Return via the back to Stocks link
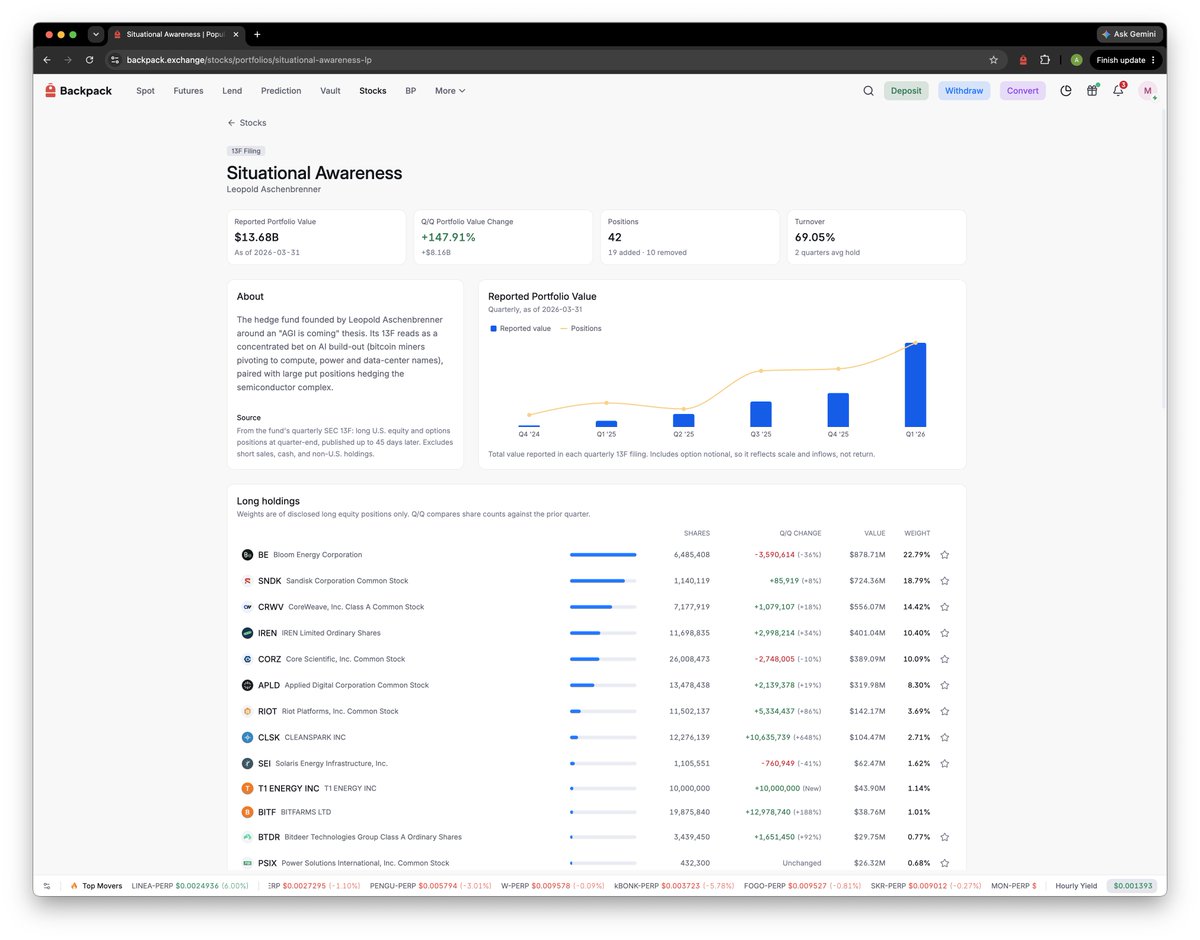Image resolution: width=1200 pixels, height=940 pixels. point(247,123)
